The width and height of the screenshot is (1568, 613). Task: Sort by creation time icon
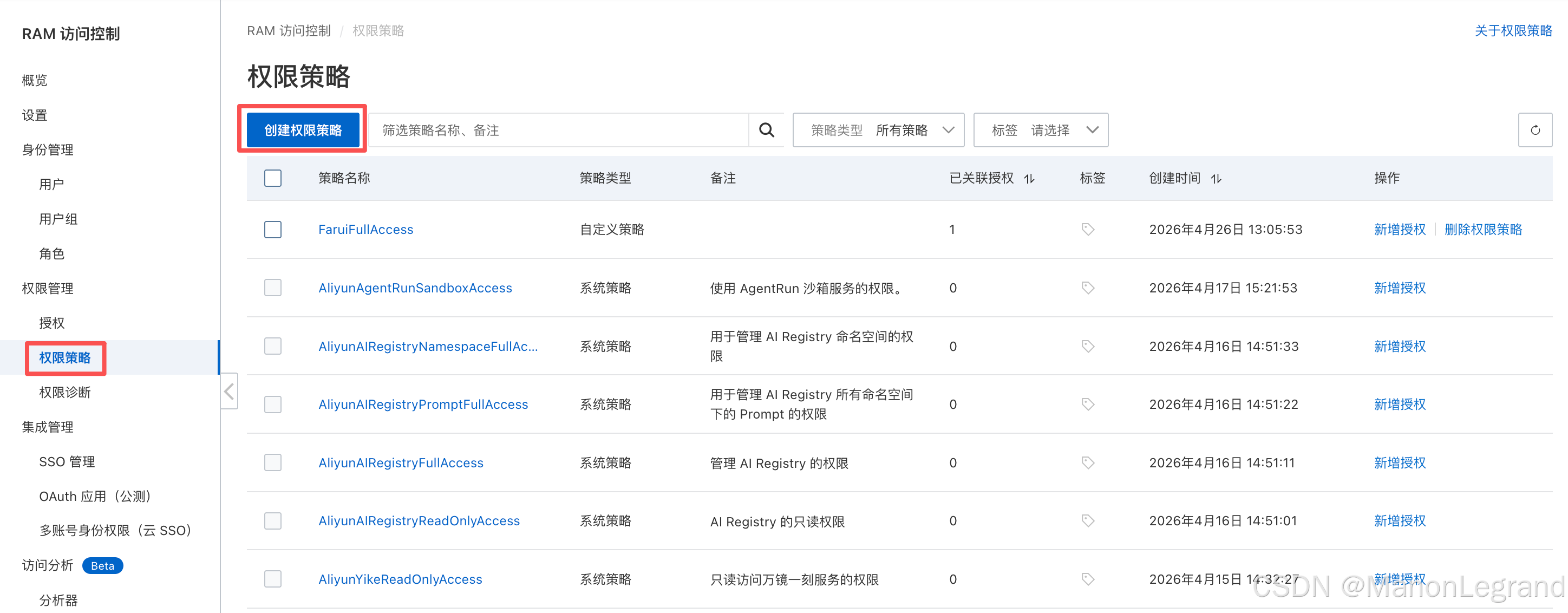pyautogui.click(x=1216, y=178)
